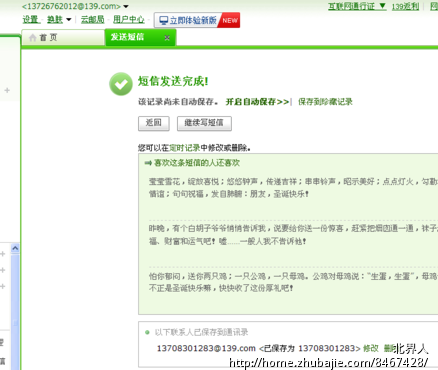Select the 怕你郁闷，送你两只鸡 message
The width and height of the screenshot is (438, 370).
(x=293, y=282)
